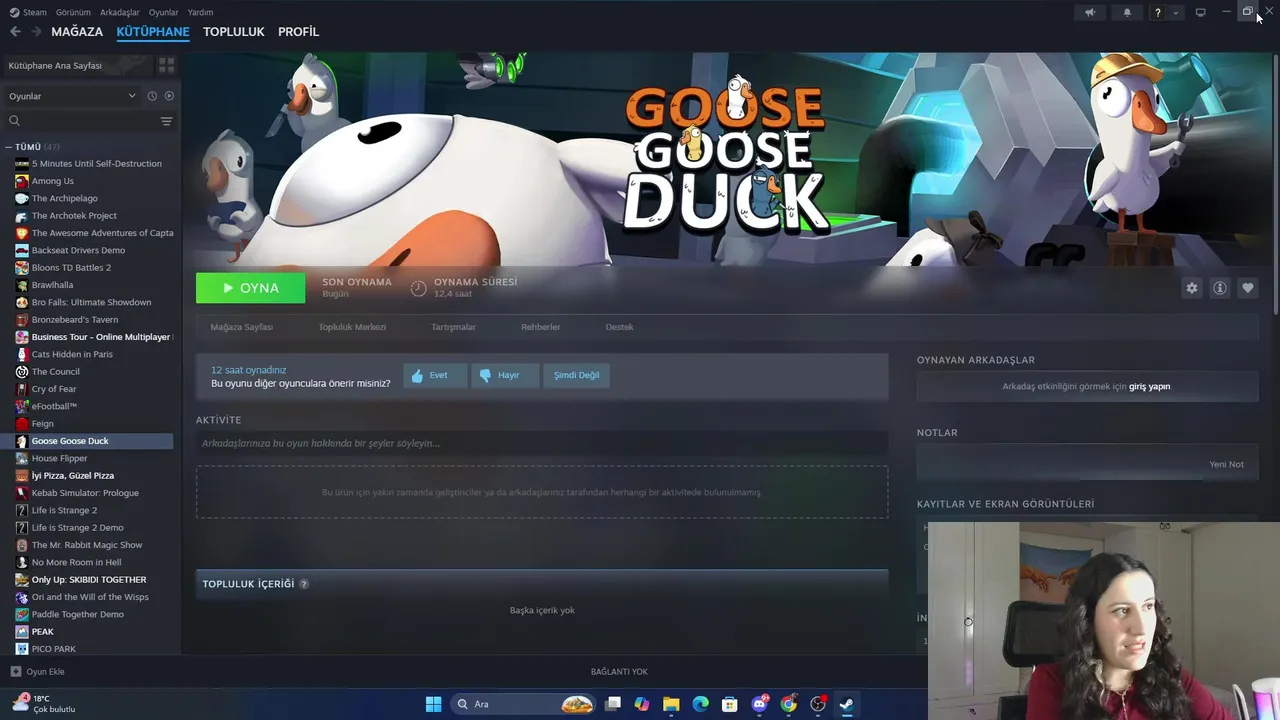
Task: Open Google Chrome from taskbar
Action: (789, 704)
